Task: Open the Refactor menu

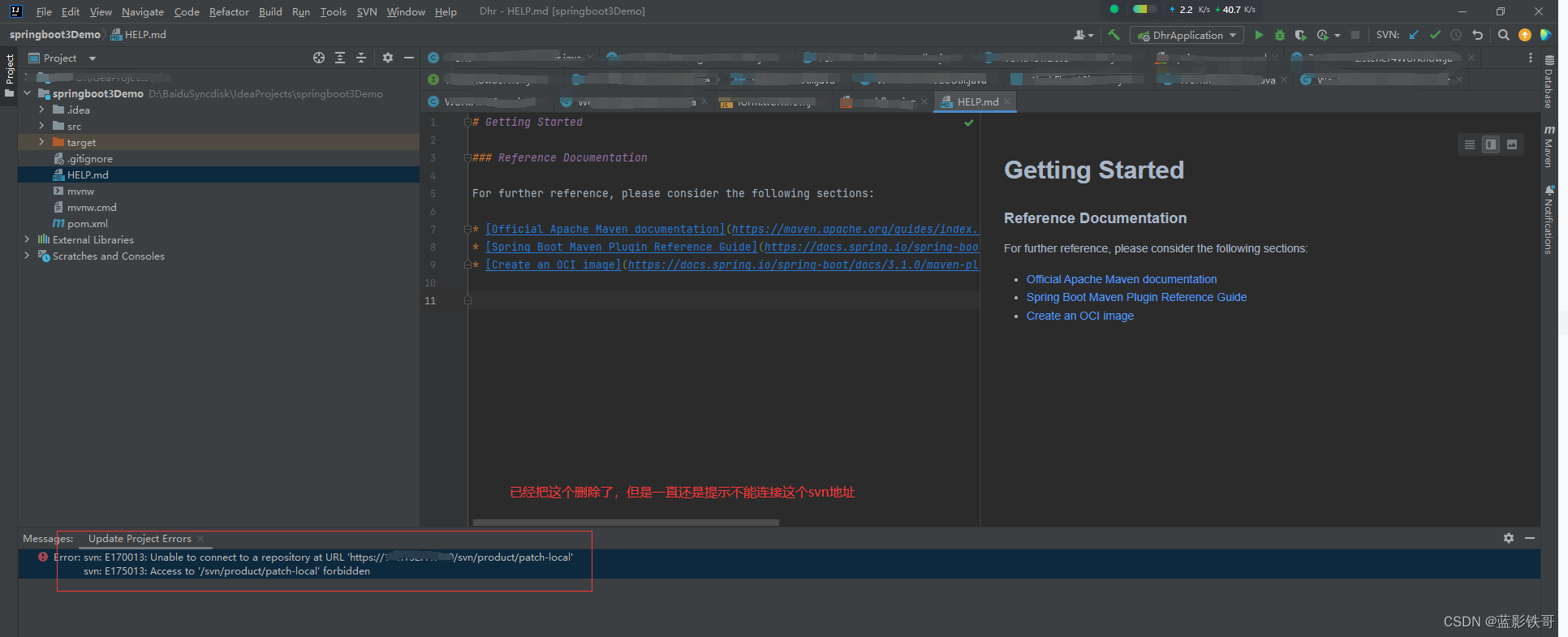Action: point(229,11)
